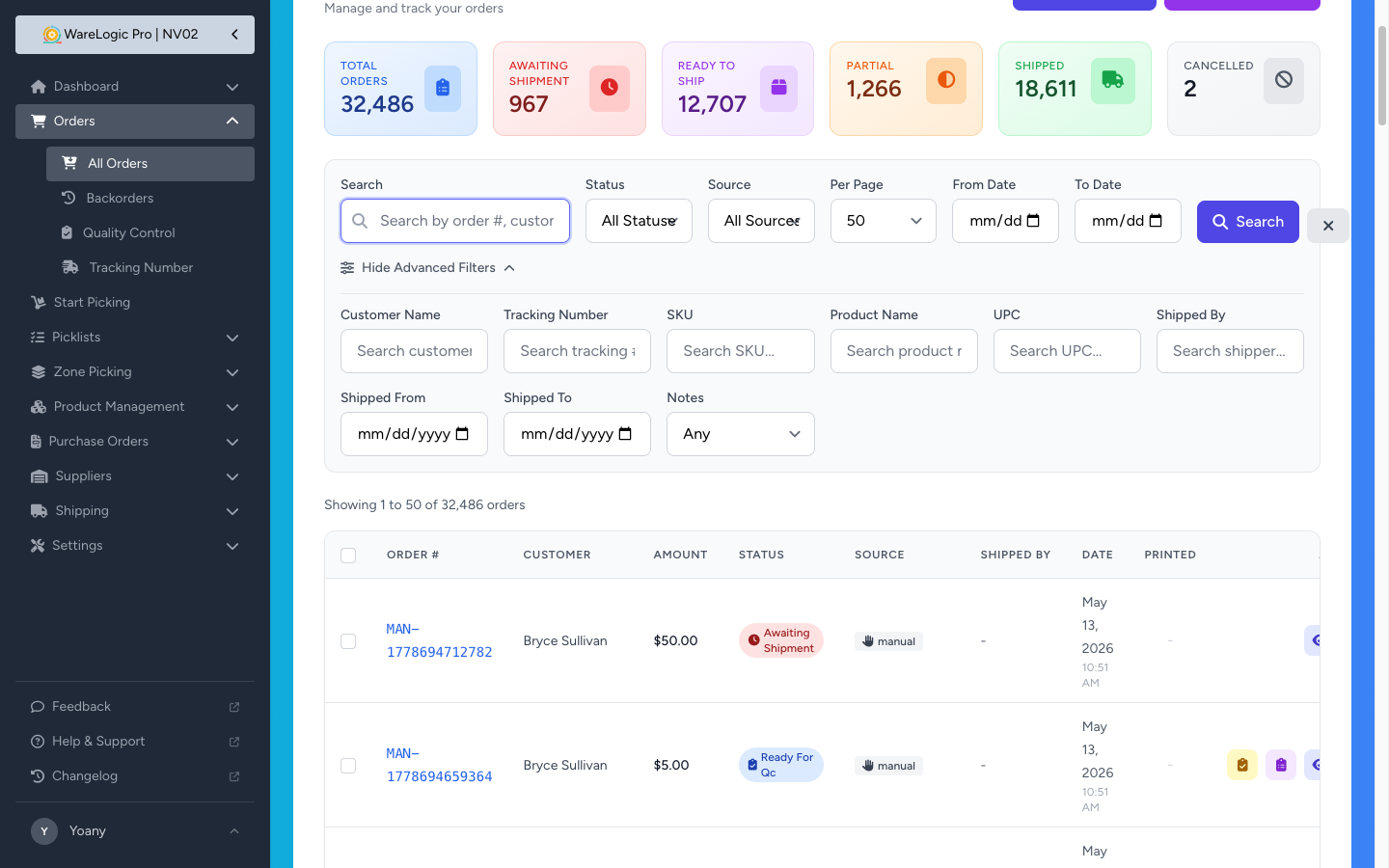The width and height of the screenshot is (1389, 868).
Task: Click the $50.00 amount cell
Action: tap(675, 641)
